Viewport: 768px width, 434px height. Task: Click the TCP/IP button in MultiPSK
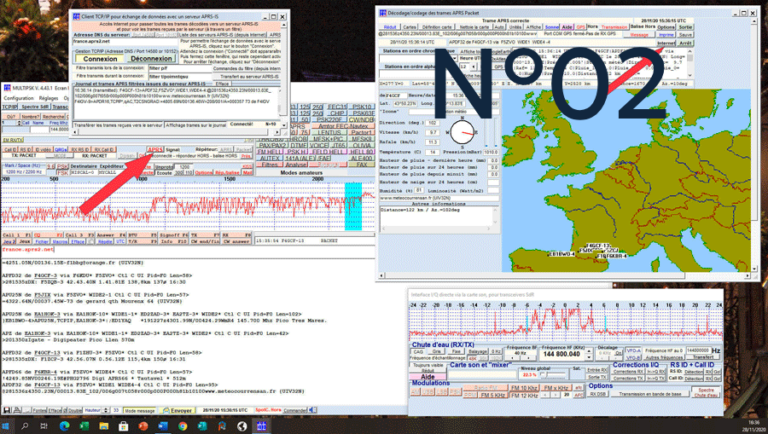[x=10, y=106]
